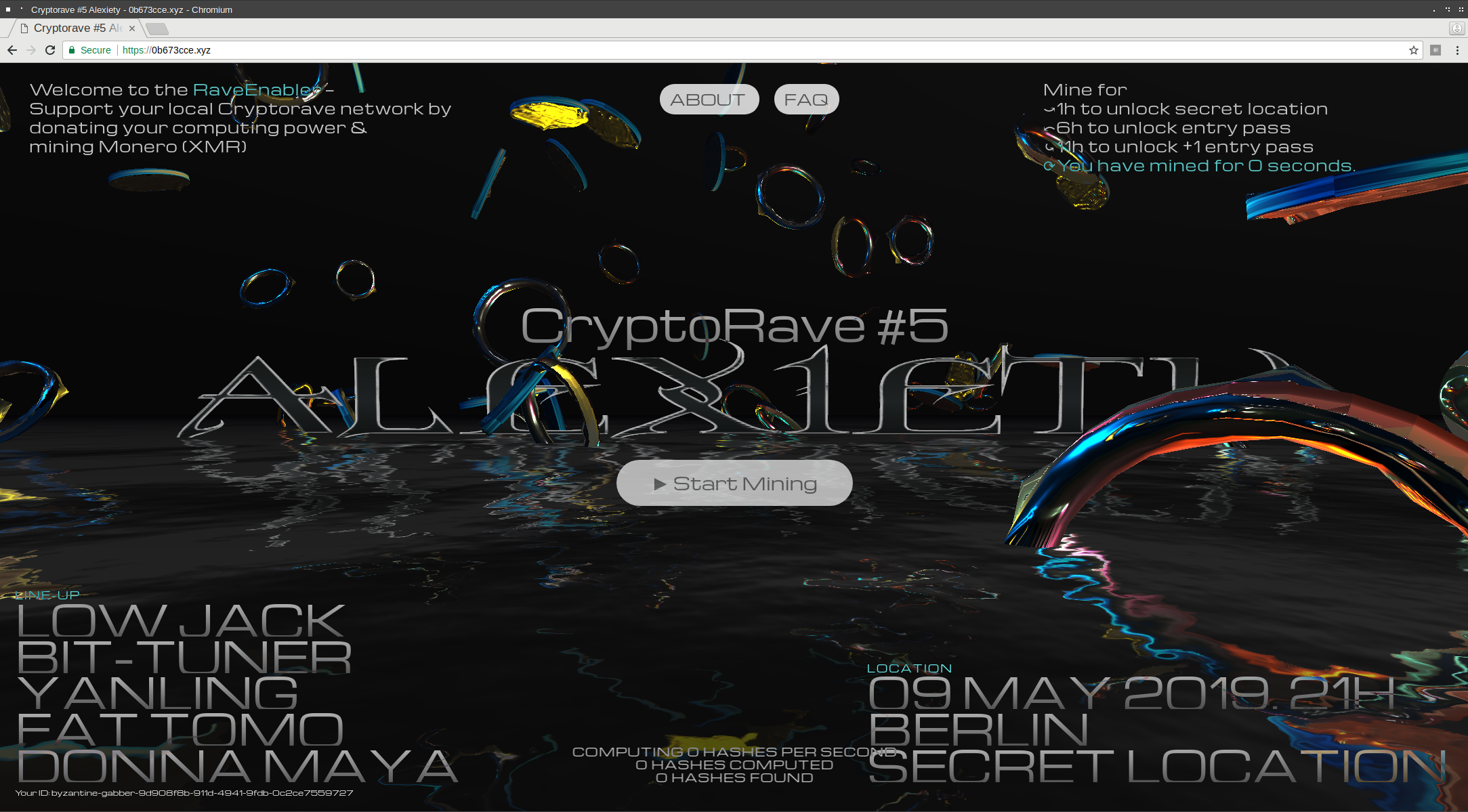Image resolution: width=1468 pixels, height=812 pixels.
Task: Click the Secure padlock icon
Action: tap(71, 49)
